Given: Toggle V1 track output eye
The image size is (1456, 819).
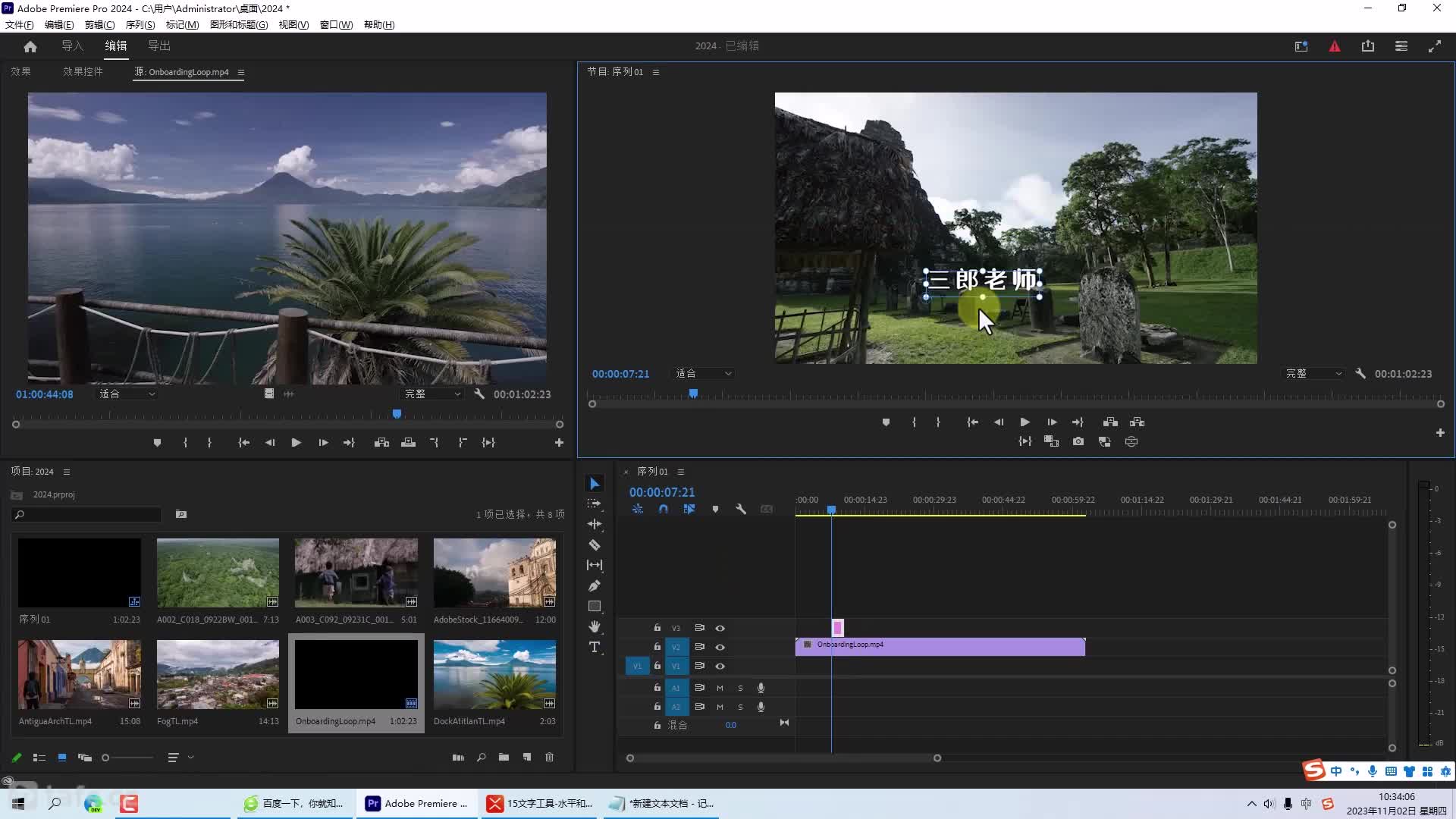Looking at the screenshot, I should (720, 666).
